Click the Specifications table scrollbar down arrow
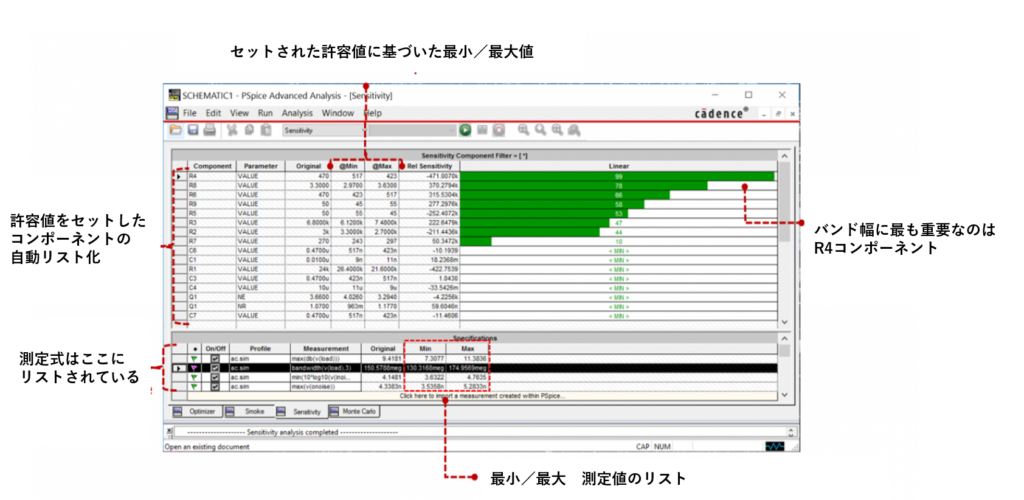 [x=784, y=395]
